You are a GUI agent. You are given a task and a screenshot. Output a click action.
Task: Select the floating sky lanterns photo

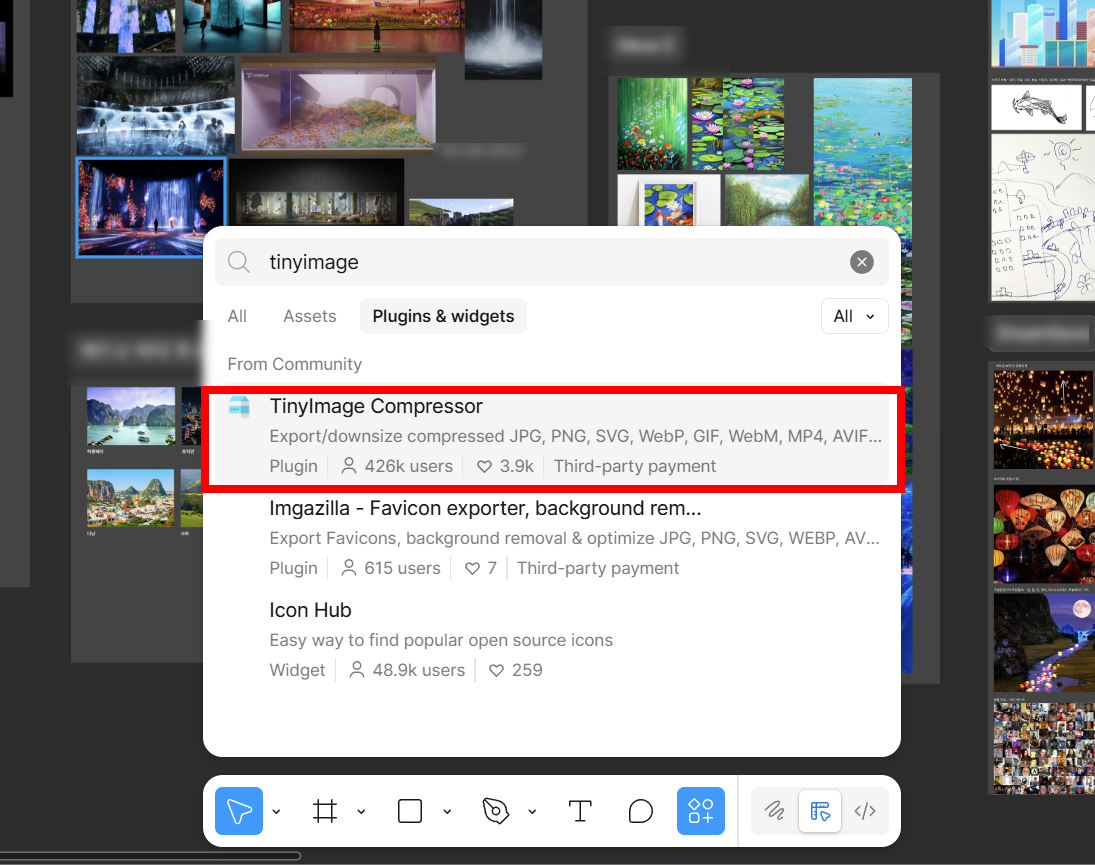point(1043,420)
